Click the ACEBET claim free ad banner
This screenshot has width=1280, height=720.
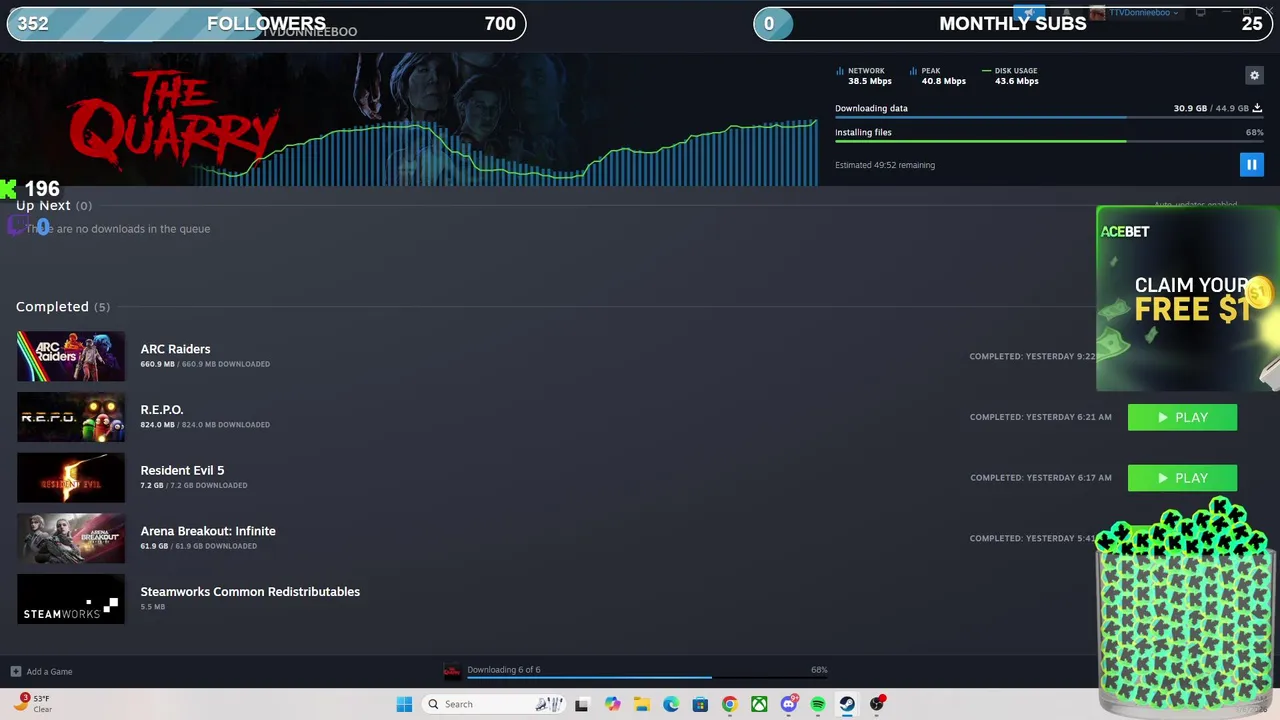tap(1188, 298)
